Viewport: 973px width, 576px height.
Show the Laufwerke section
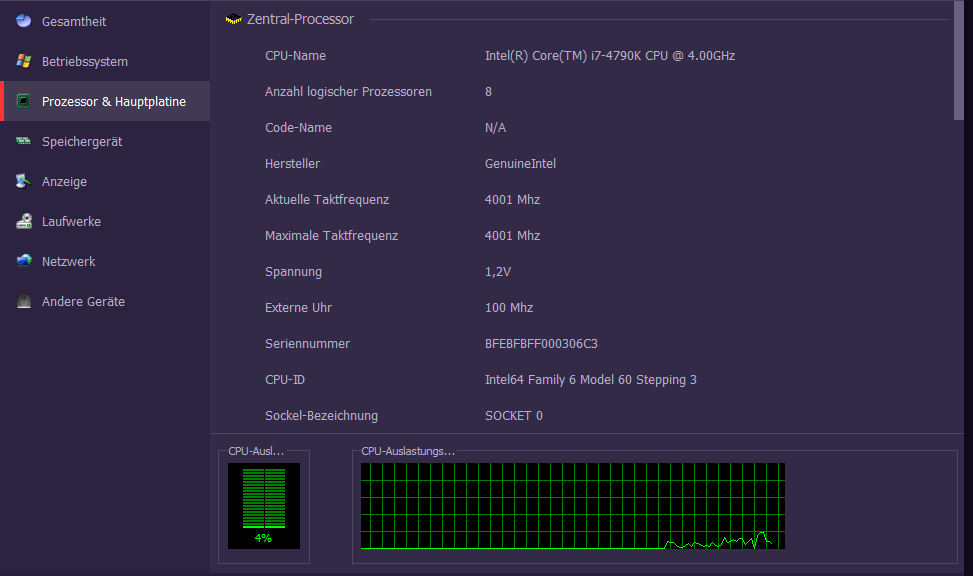pyautogui.click(x=105, y=221)
